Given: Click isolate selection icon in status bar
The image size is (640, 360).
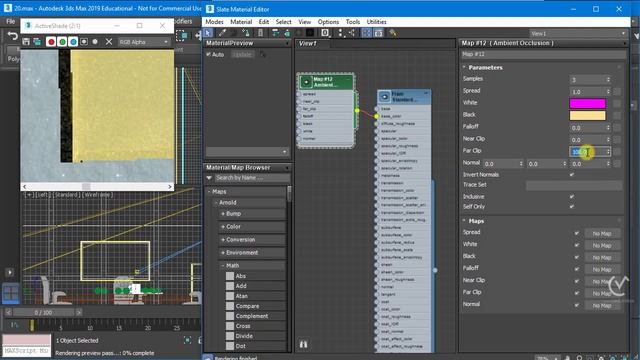Looking at the screenshot, I should click(187, 340).
